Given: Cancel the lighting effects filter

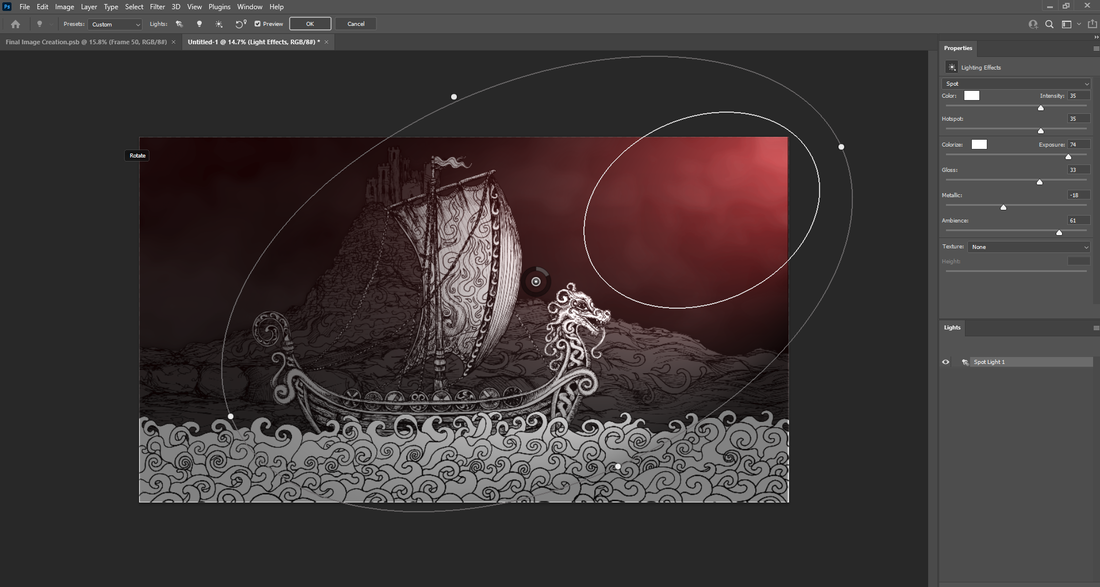Looking at the screenshot, I should [x=355, y=24].
